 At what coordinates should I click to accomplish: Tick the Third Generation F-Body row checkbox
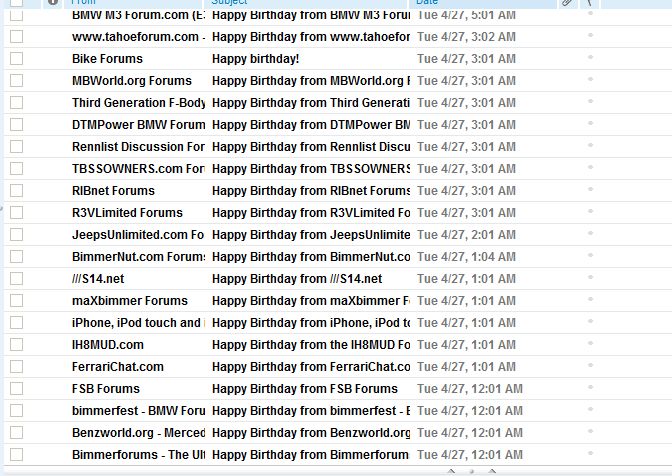pyautogui.click(x=16, y=102)
